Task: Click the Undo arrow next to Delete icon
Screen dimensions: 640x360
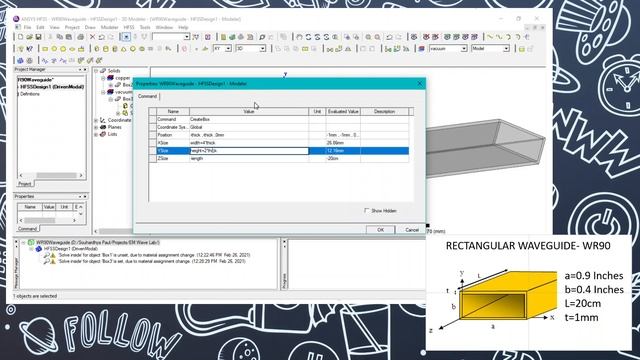Action: point(102,37)
